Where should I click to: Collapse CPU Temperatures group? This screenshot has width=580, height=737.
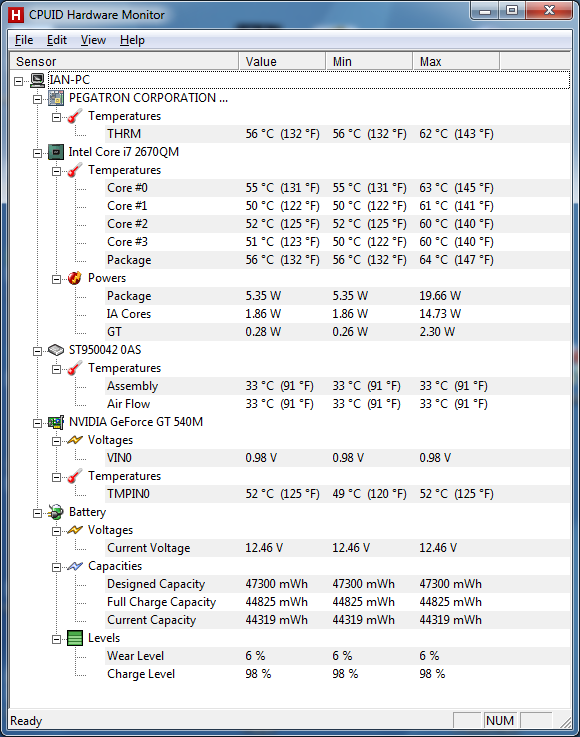(x=56, y=171)
